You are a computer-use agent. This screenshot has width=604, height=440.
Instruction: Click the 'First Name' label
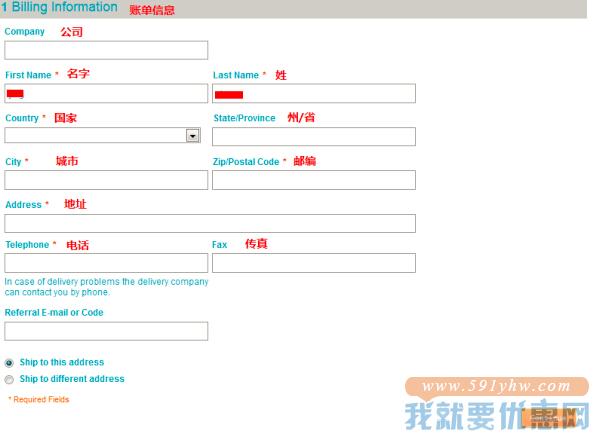coord(28,75)
